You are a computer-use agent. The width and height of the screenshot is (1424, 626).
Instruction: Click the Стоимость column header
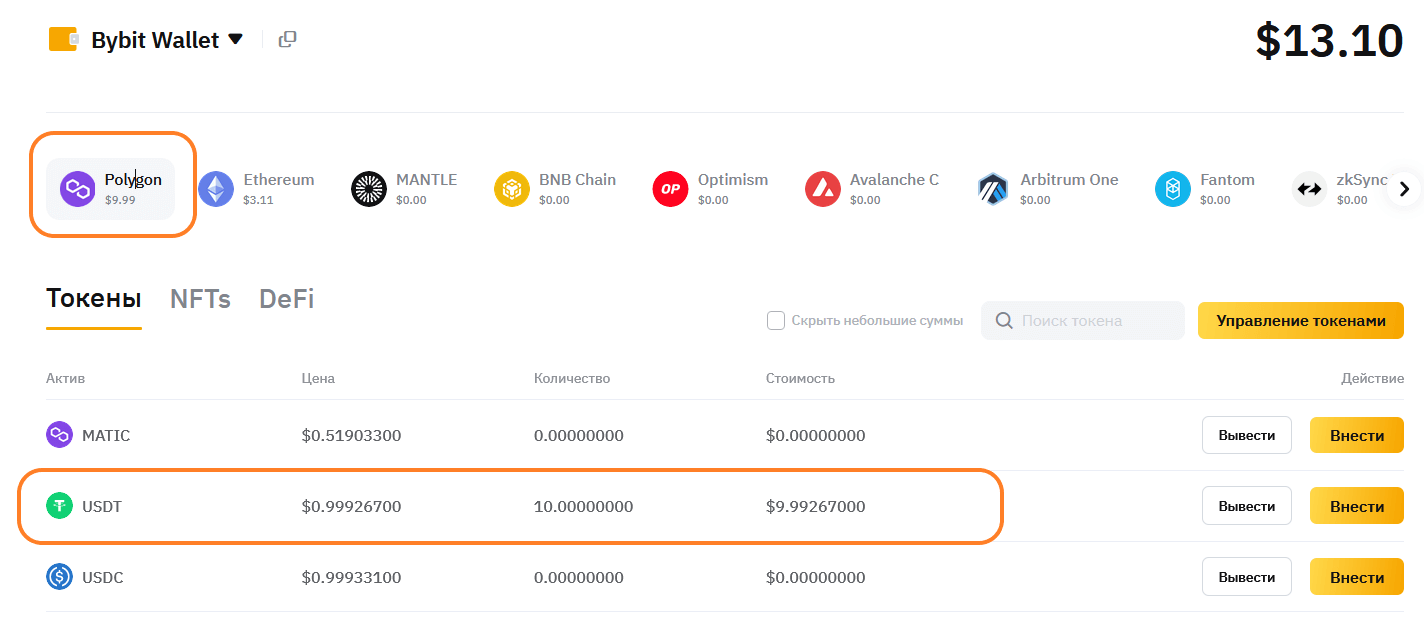click(x=800, y=378)
